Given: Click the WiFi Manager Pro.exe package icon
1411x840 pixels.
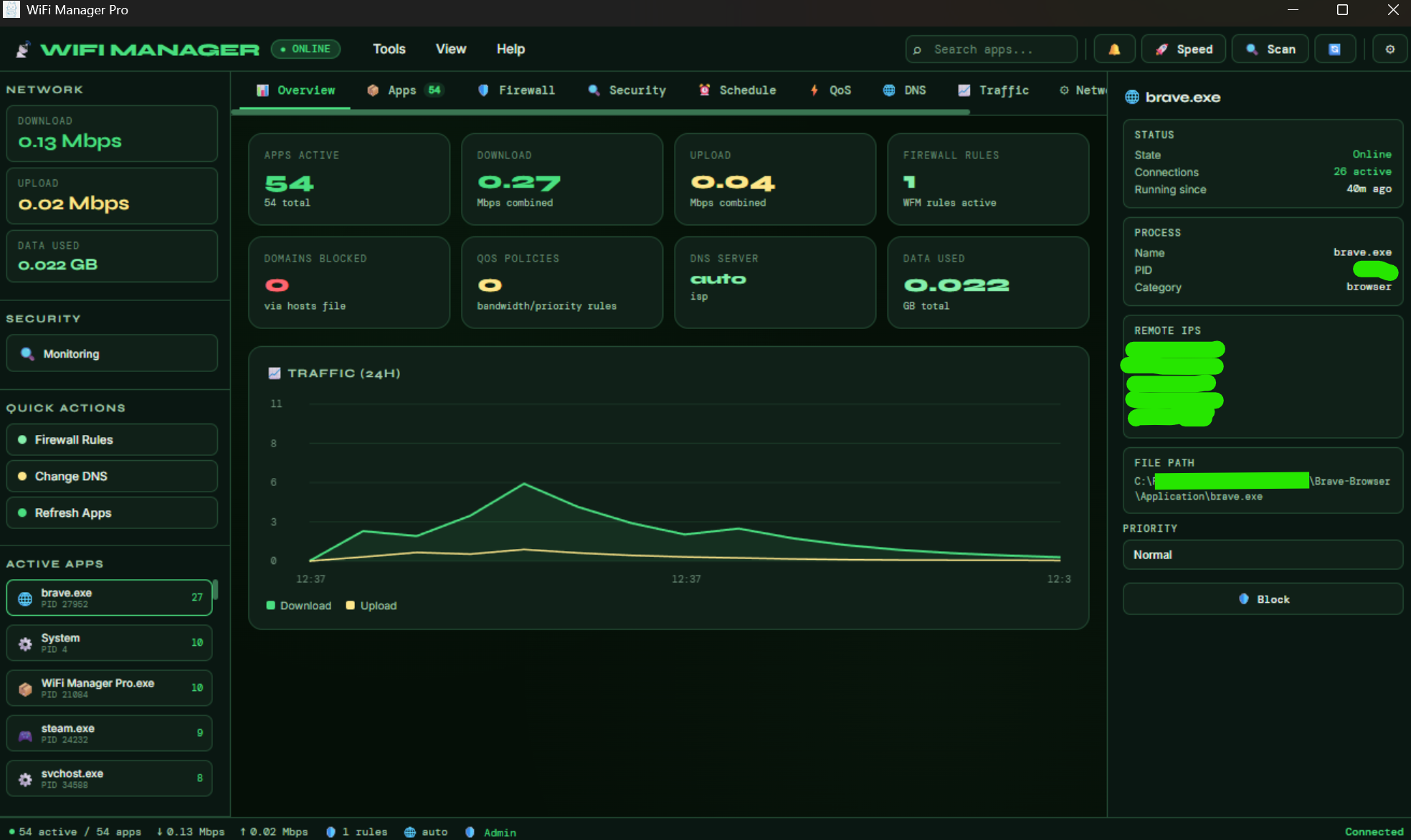Looking at the screenshot, I should coord(25,689).
